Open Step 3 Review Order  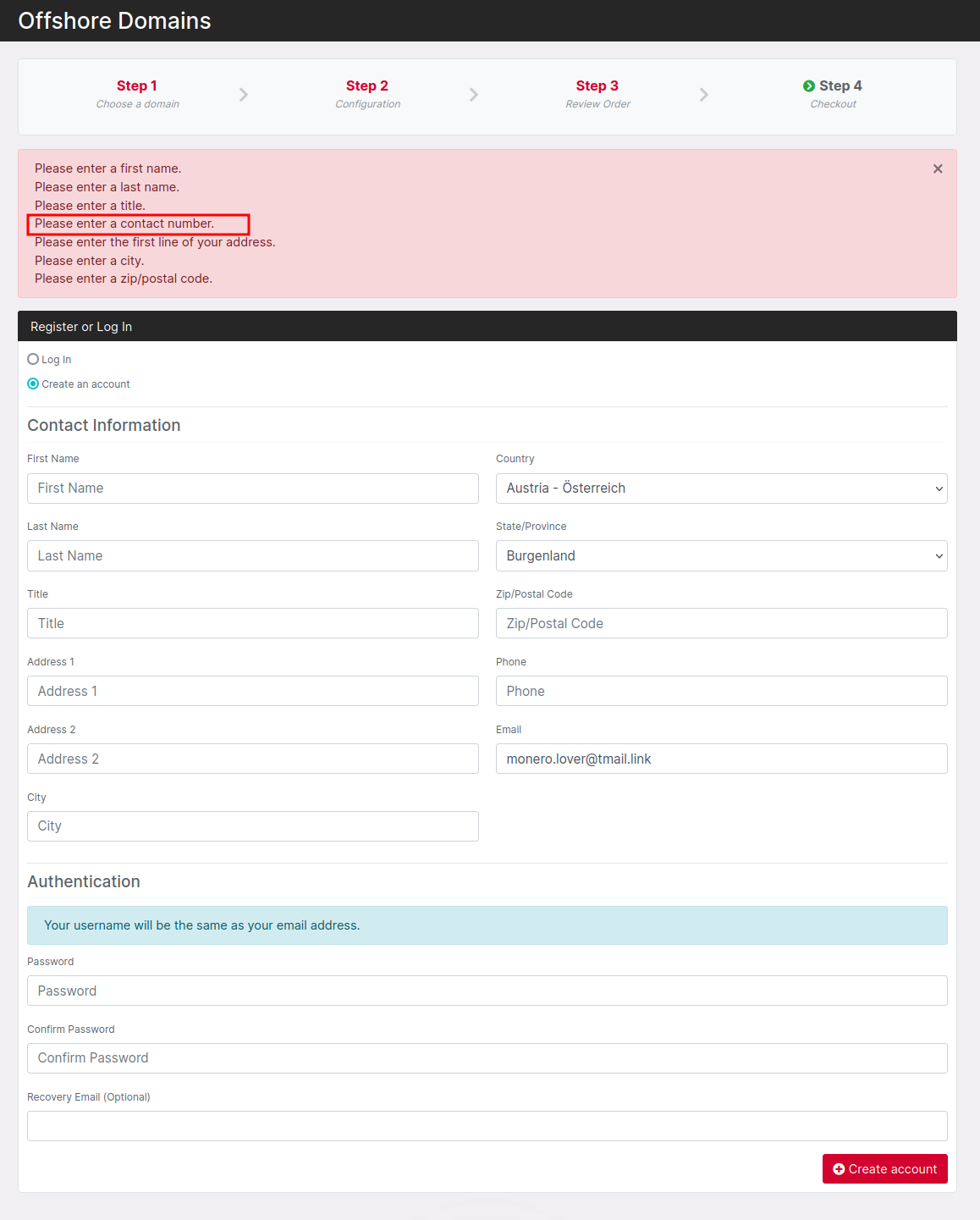pos(597,86)
